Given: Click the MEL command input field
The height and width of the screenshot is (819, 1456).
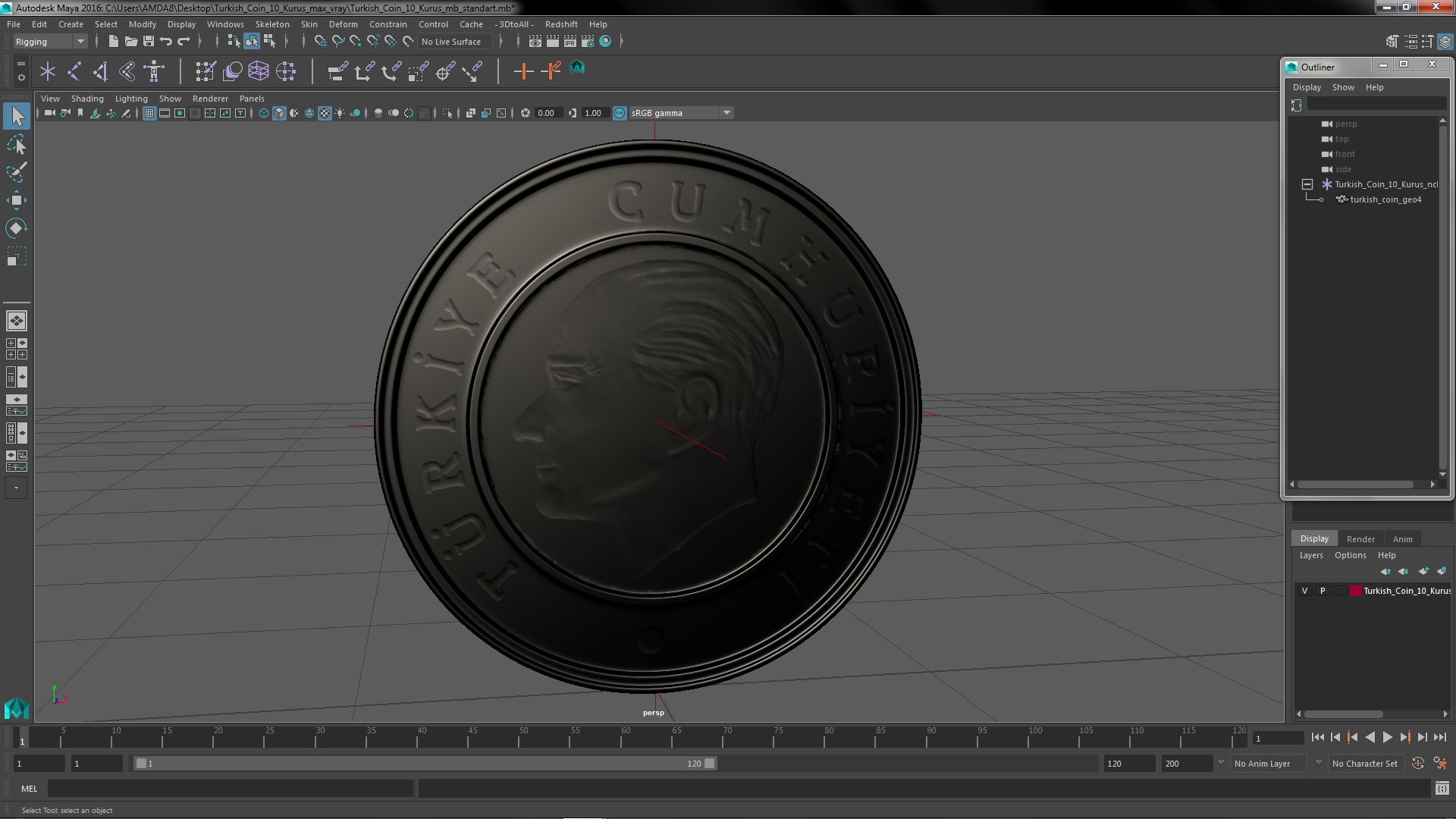Looking at the screenshot, I should tap(231, 789).
